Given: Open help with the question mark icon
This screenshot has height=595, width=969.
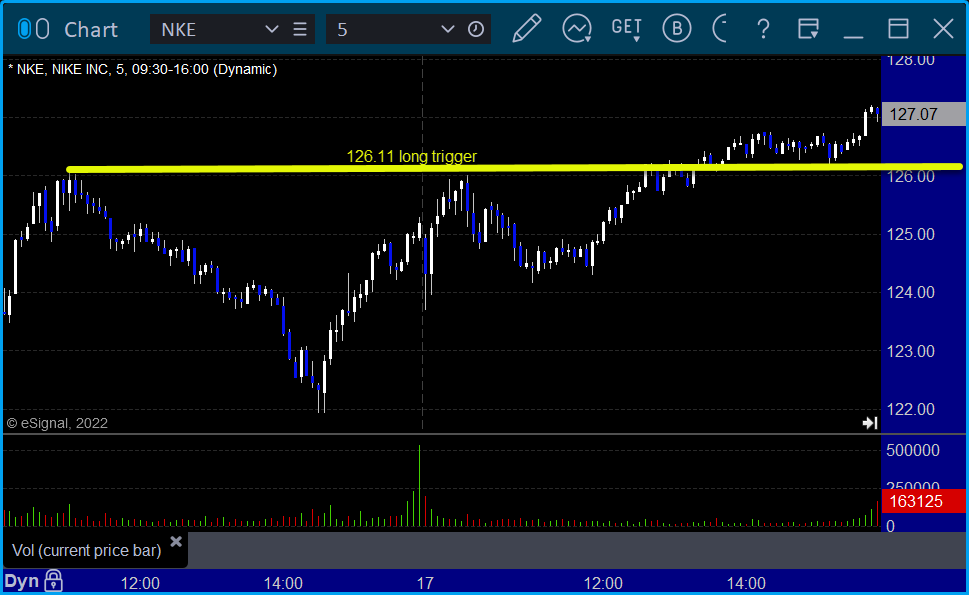Looking at the screenshot, I should [763, 29].
